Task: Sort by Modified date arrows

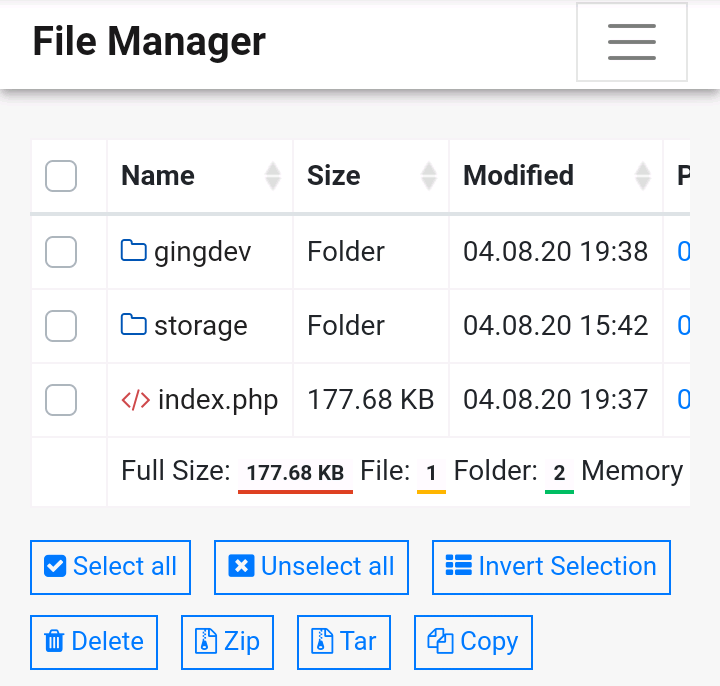Action: (x=643, y=176)
